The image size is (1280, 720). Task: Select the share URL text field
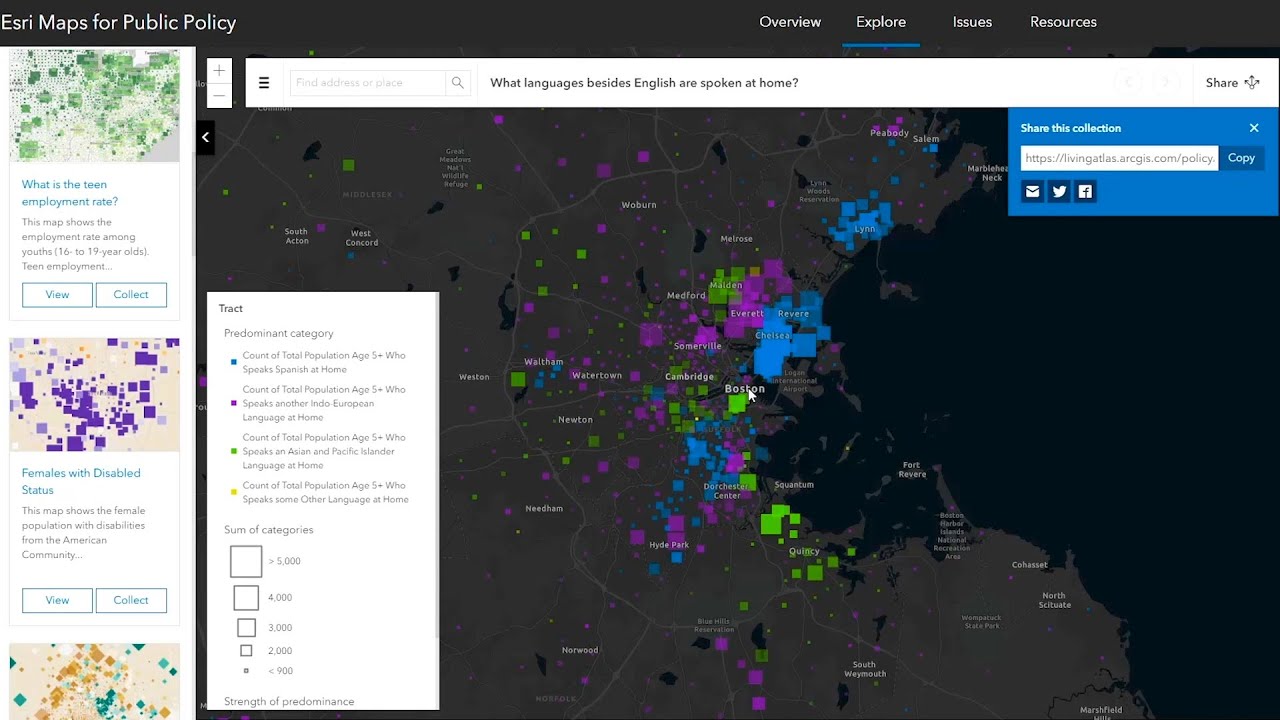(x=1119, y=158)
